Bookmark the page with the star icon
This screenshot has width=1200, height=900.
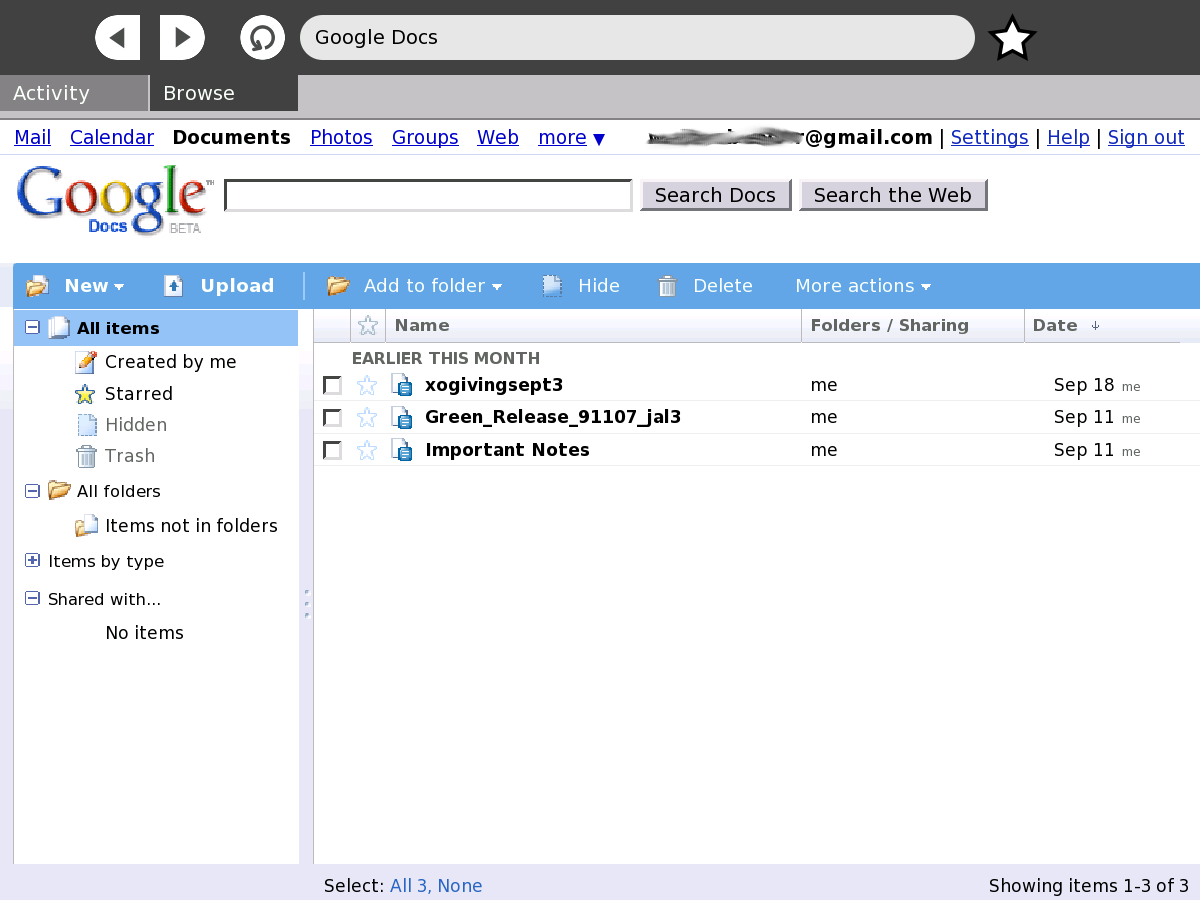1012,39
